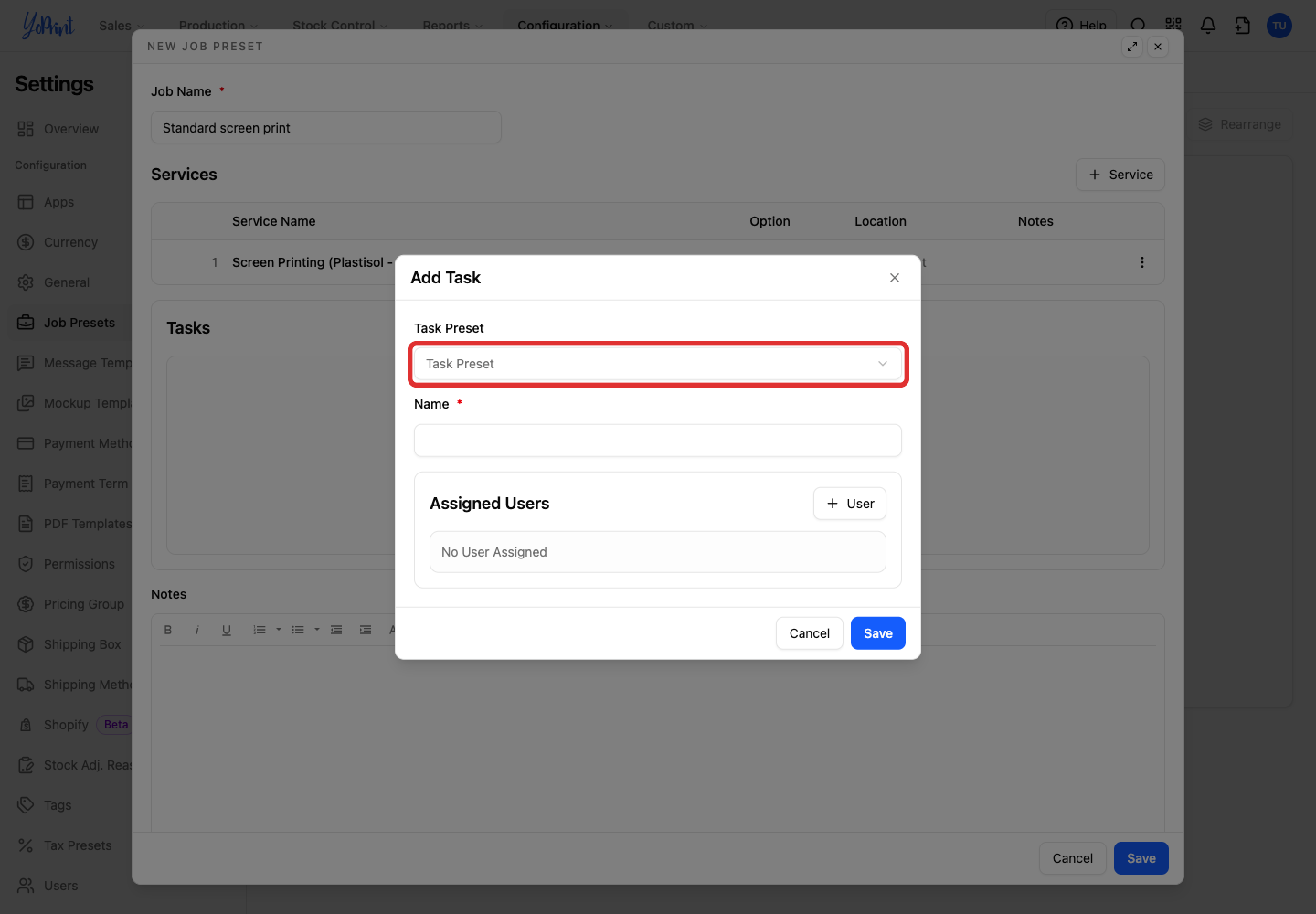This screenshot has width=1316, height=914.
Task: Open the Custom menu
Action: coord(677,26)
